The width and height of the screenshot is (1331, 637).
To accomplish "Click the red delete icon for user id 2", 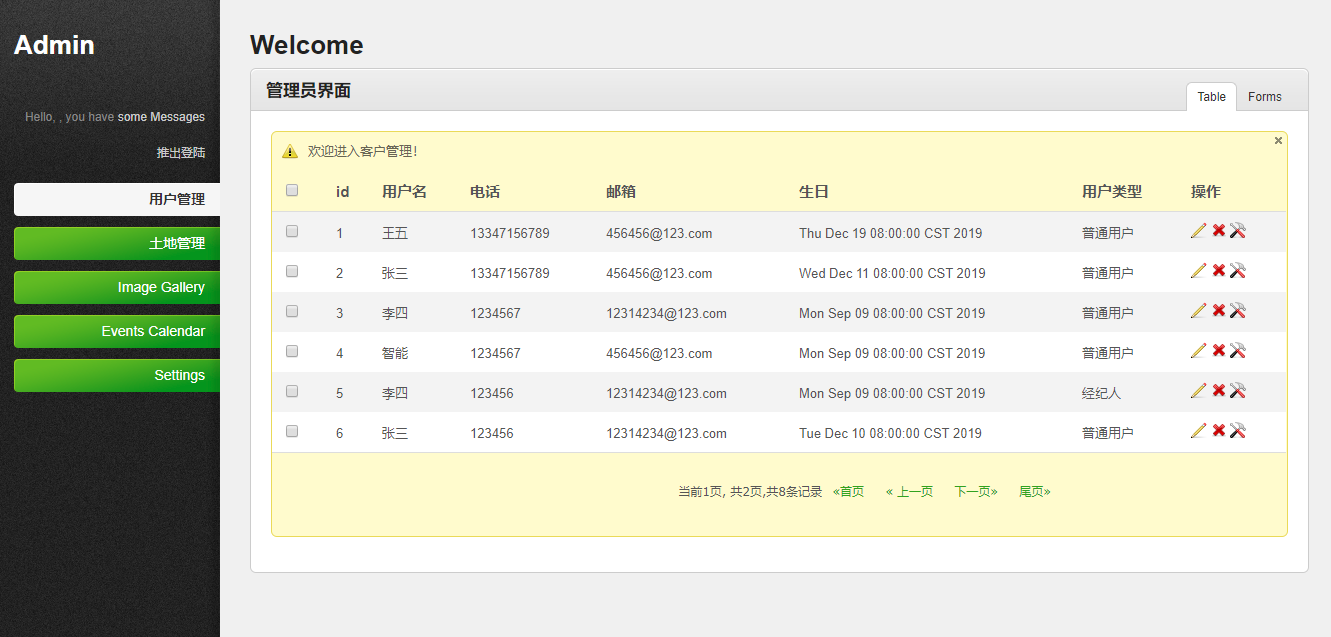I will [1218, 271].
